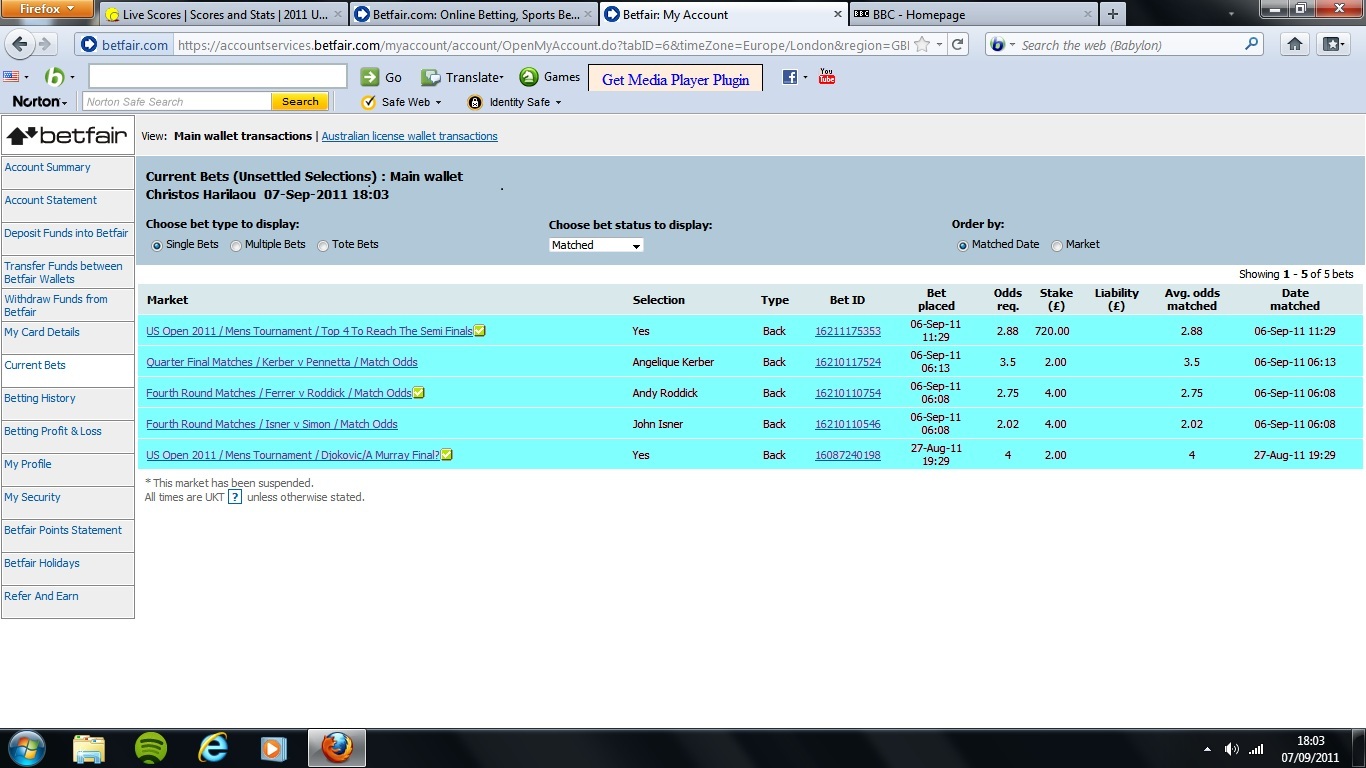The image size is (1366, 768).
Task: Click the volume speaker tray icon
Action: [1232, 749]
